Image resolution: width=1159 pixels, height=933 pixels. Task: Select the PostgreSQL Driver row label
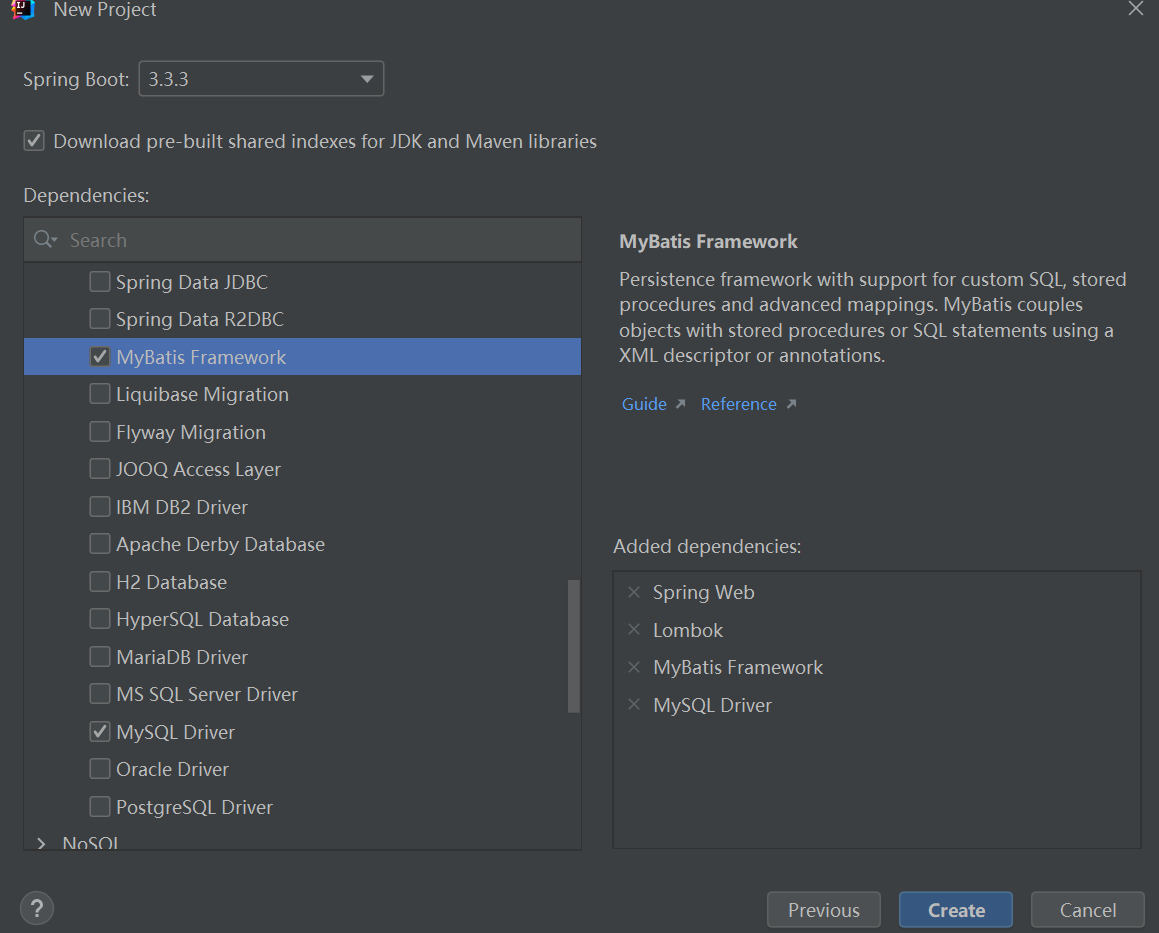(194, 807)
